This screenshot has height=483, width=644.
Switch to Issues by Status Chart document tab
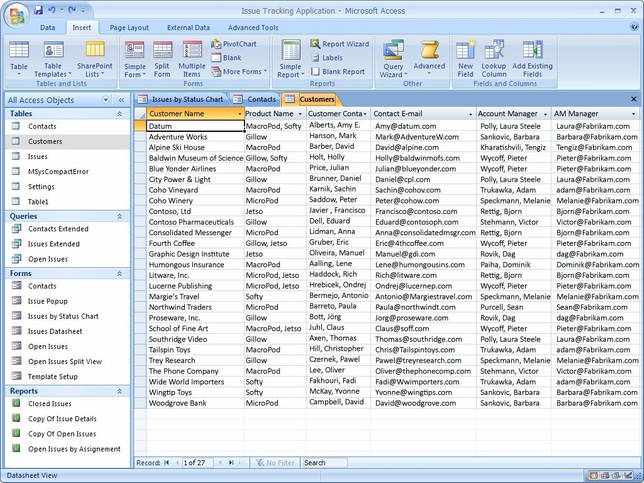point(181,99)
